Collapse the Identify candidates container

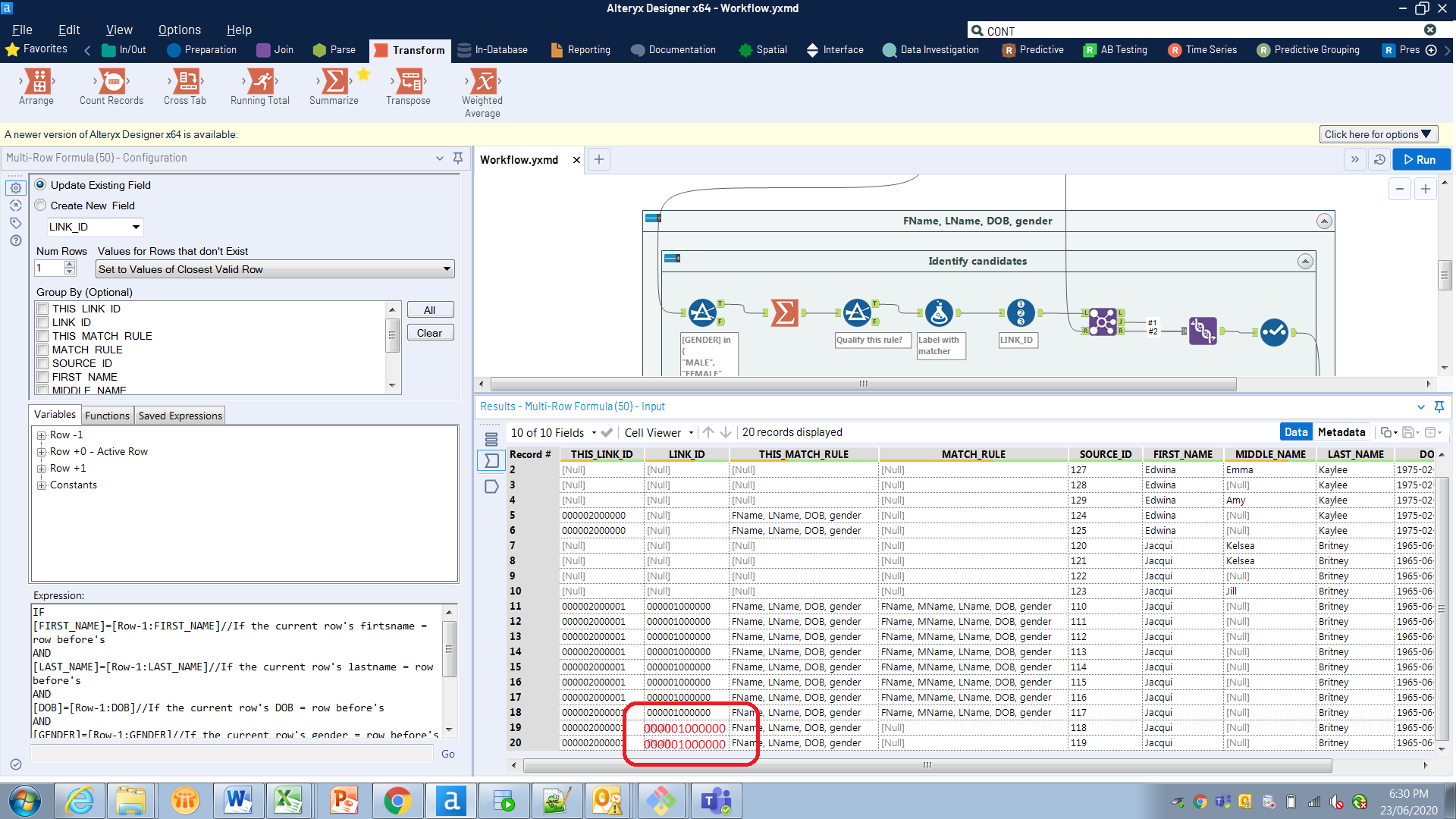point(1306,261)
